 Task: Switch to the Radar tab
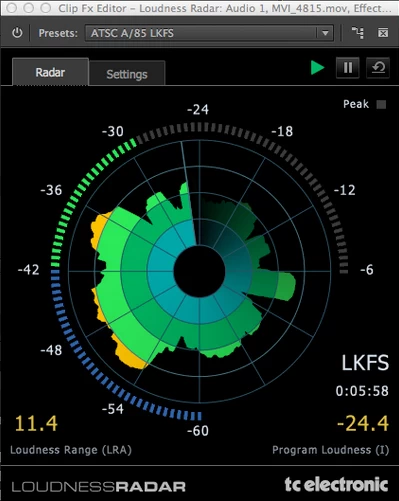click(x=50, y=72)
